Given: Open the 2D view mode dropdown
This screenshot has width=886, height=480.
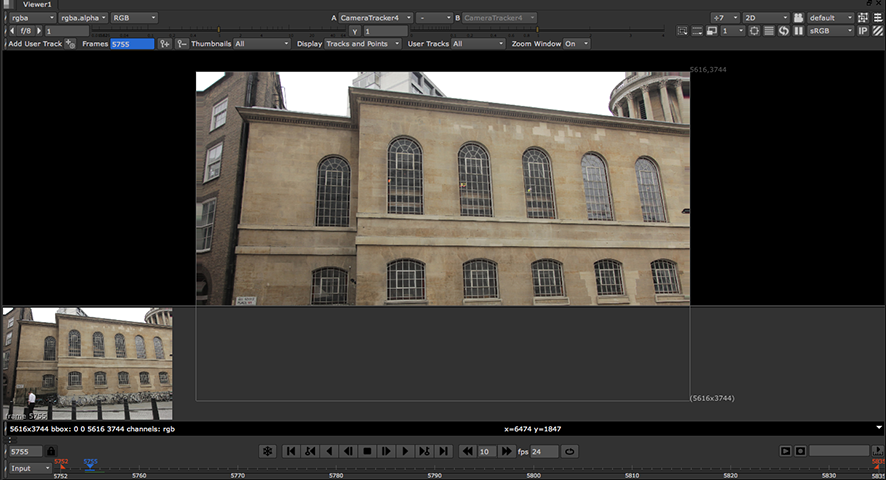Looking at the screenshot, I should [765, 18].
